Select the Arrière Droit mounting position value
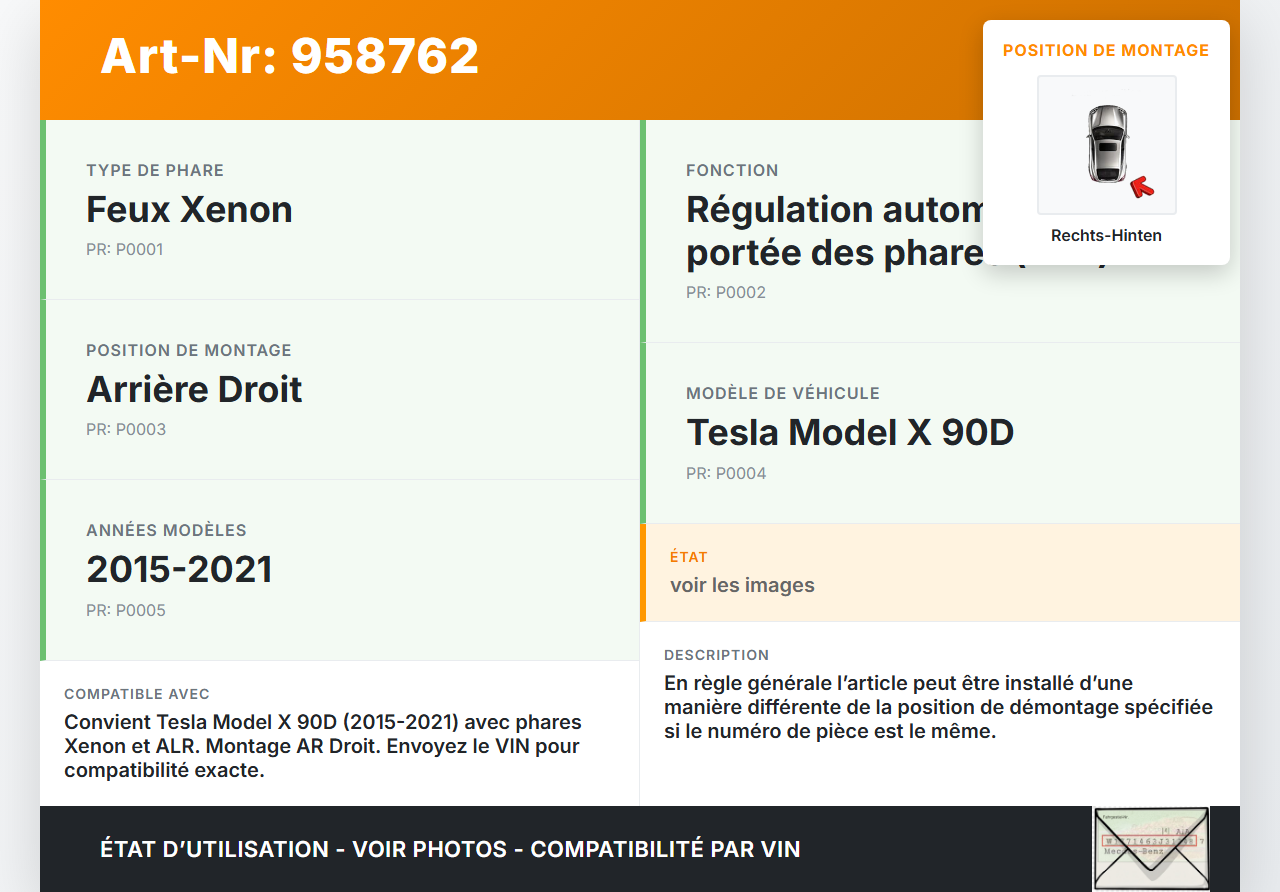Viewport: 1280px width, 892px height. (194, 390)
